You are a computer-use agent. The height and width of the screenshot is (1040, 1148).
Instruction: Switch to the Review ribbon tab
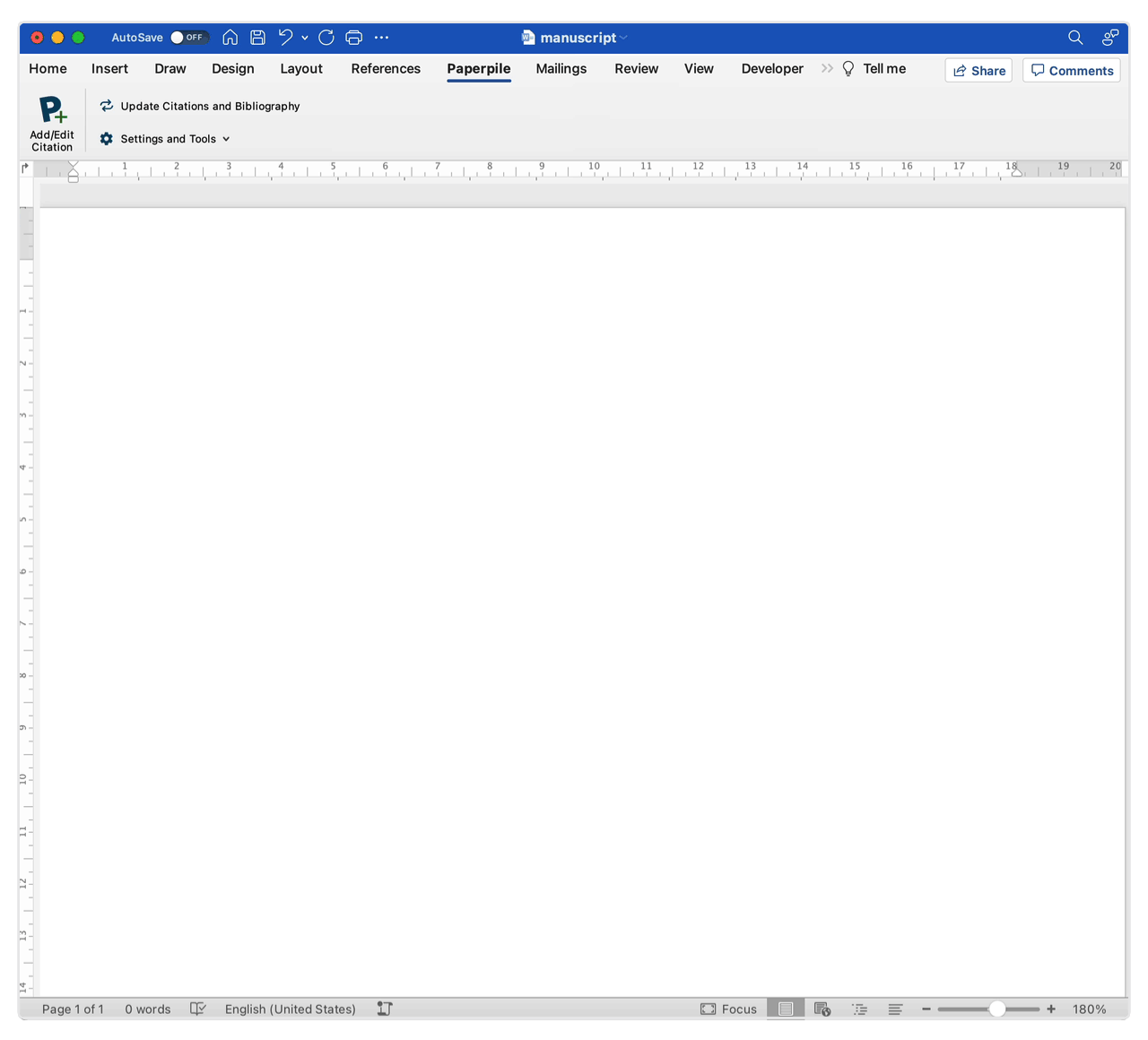636,68
